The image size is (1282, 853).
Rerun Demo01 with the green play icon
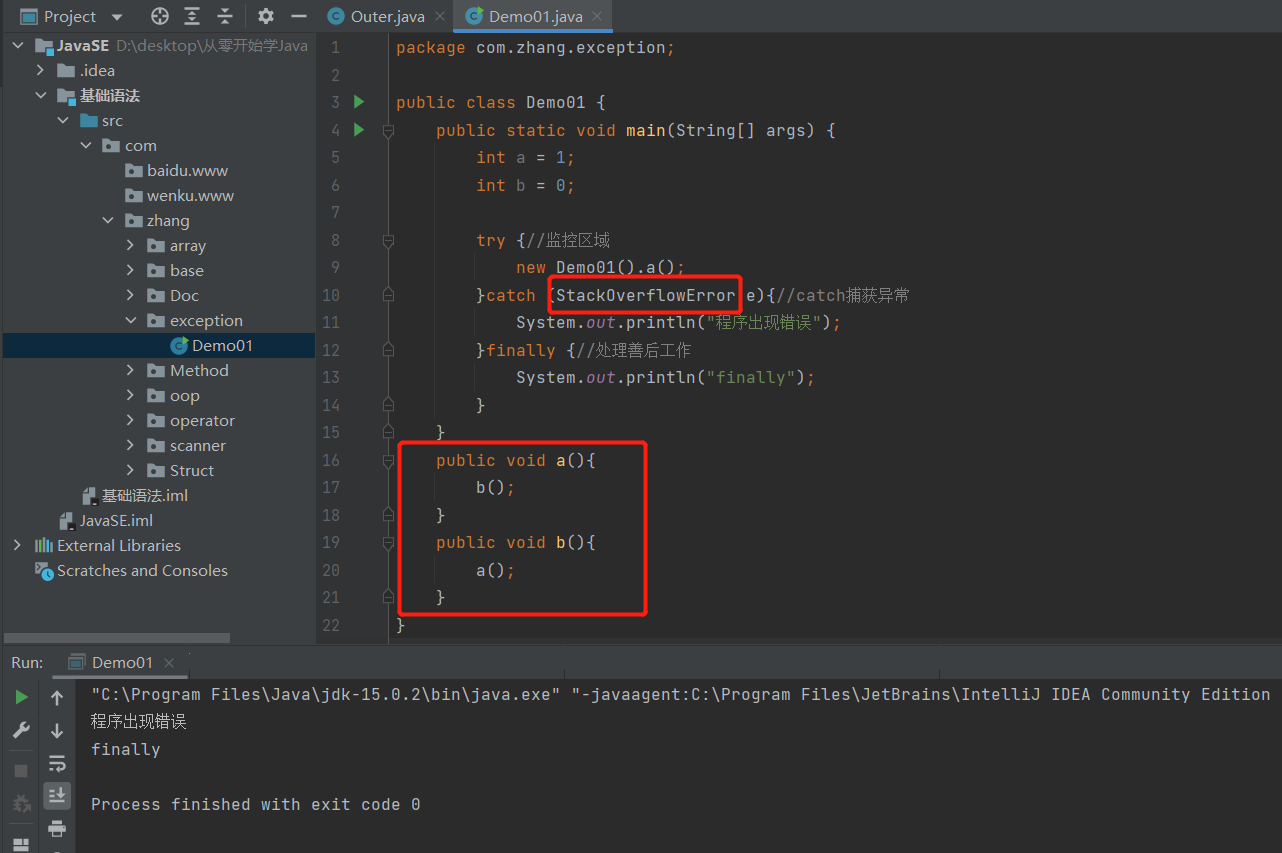(x=21, y=697)
